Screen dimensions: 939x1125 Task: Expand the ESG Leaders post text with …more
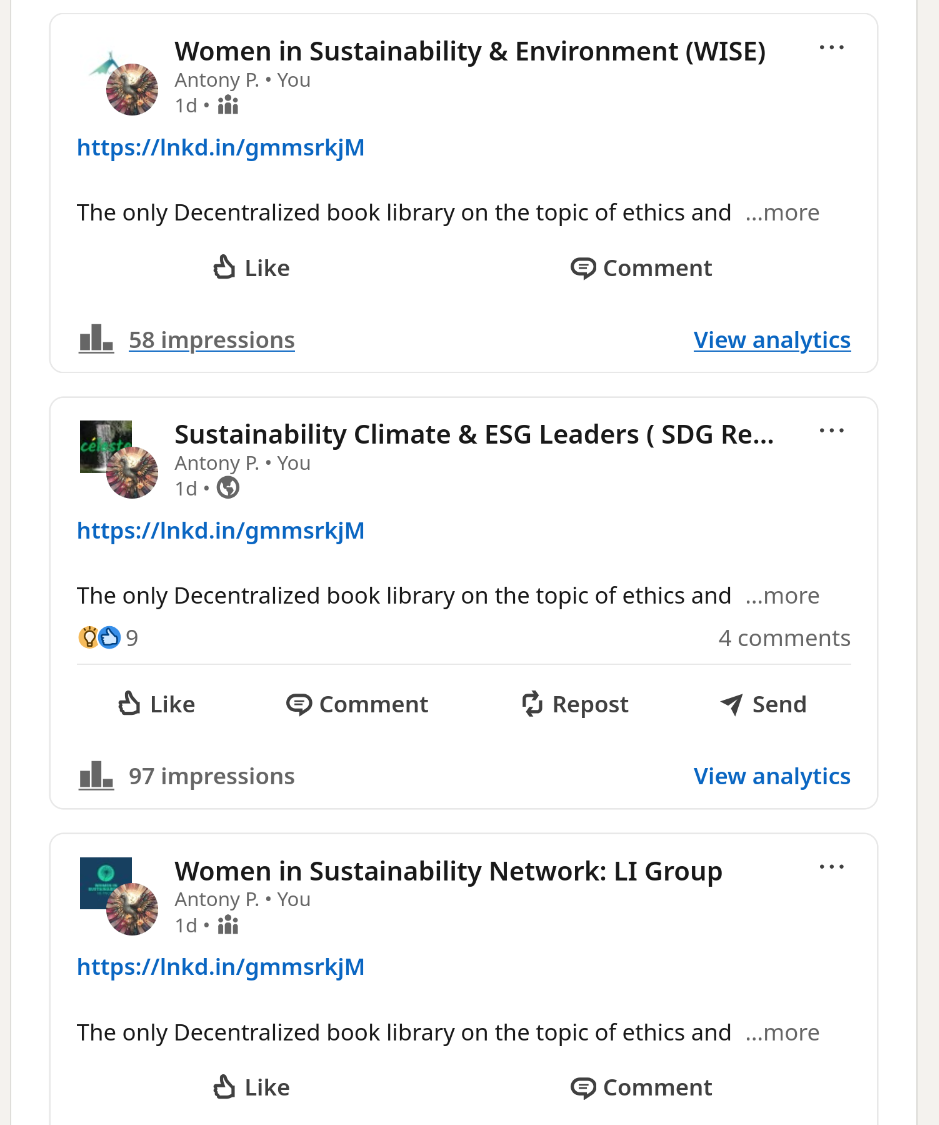point(783,596)
